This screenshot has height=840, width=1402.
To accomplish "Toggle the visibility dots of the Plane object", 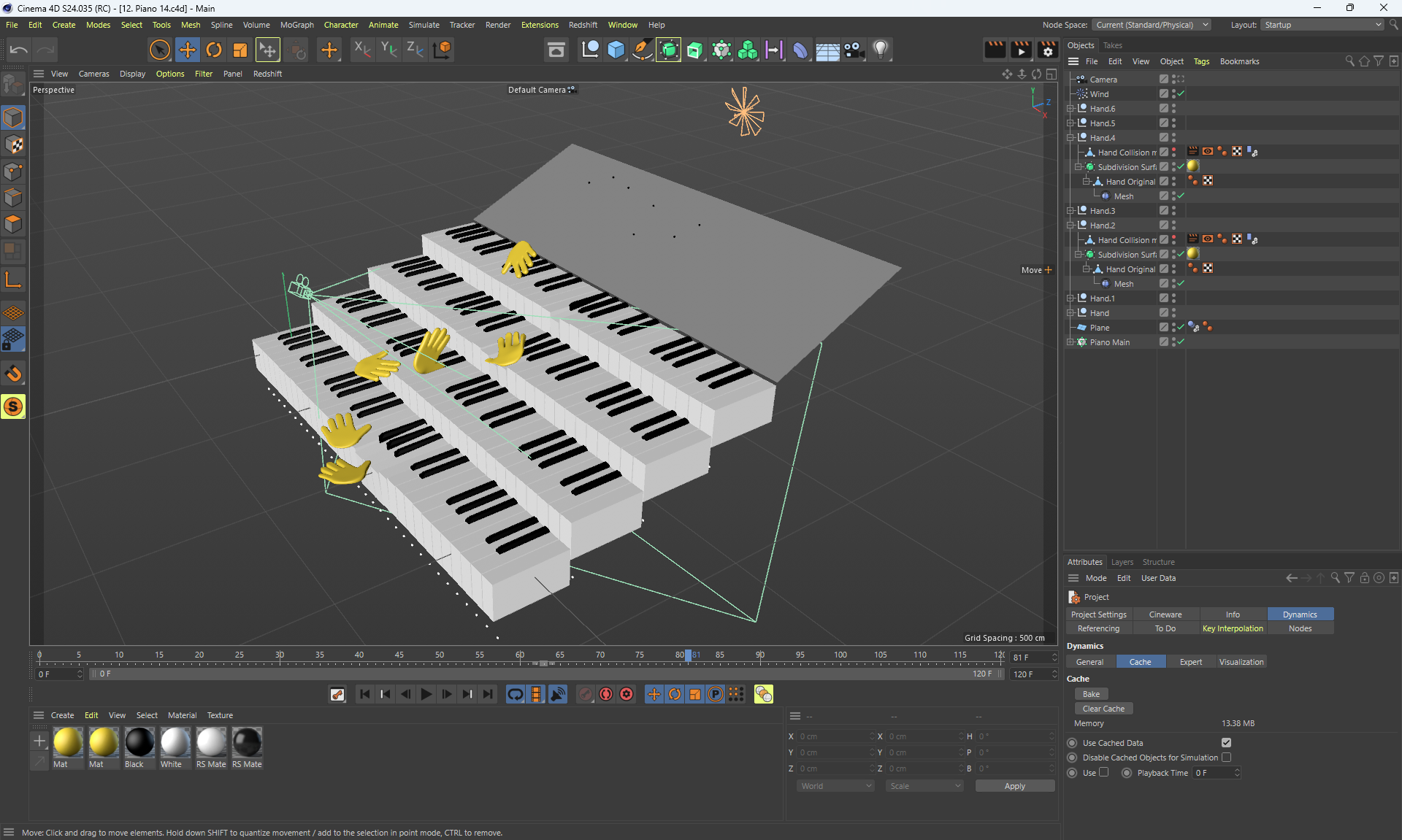I will click(1173, 327).
